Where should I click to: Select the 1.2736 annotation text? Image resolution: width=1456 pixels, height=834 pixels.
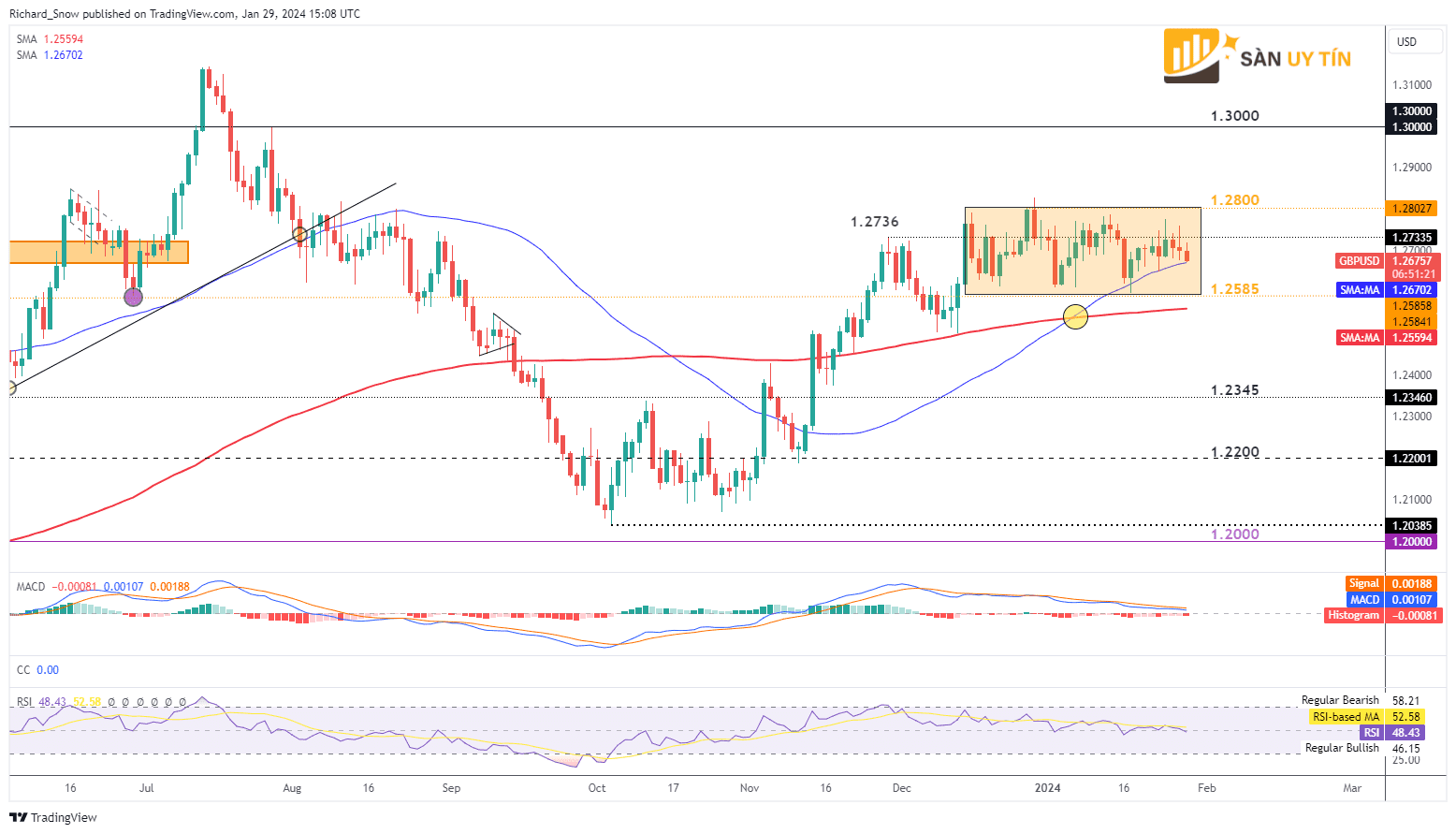(874, 222)
